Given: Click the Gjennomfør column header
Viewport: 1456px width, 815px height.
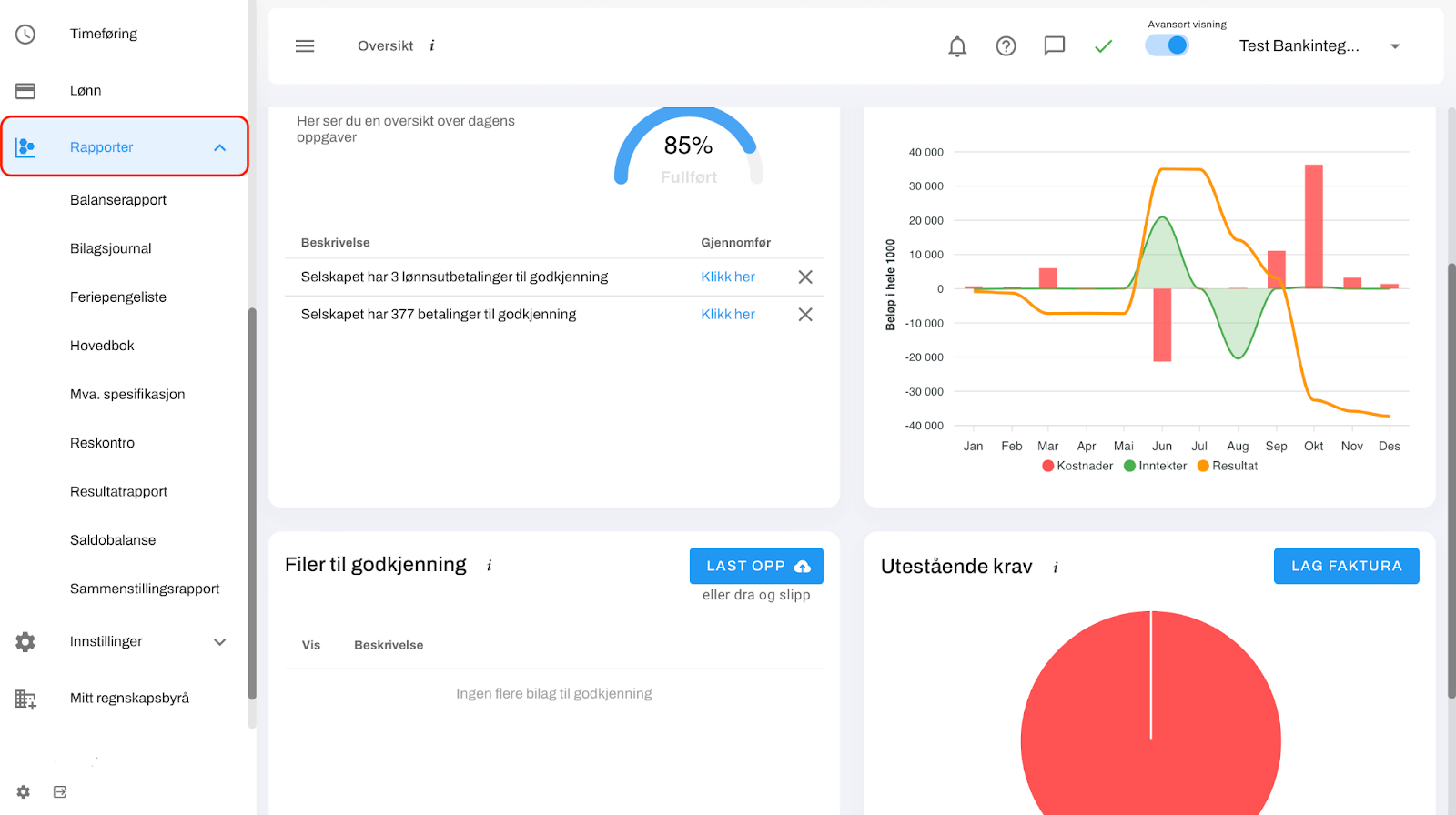Looking at the screenshot, I should point(735,243).
